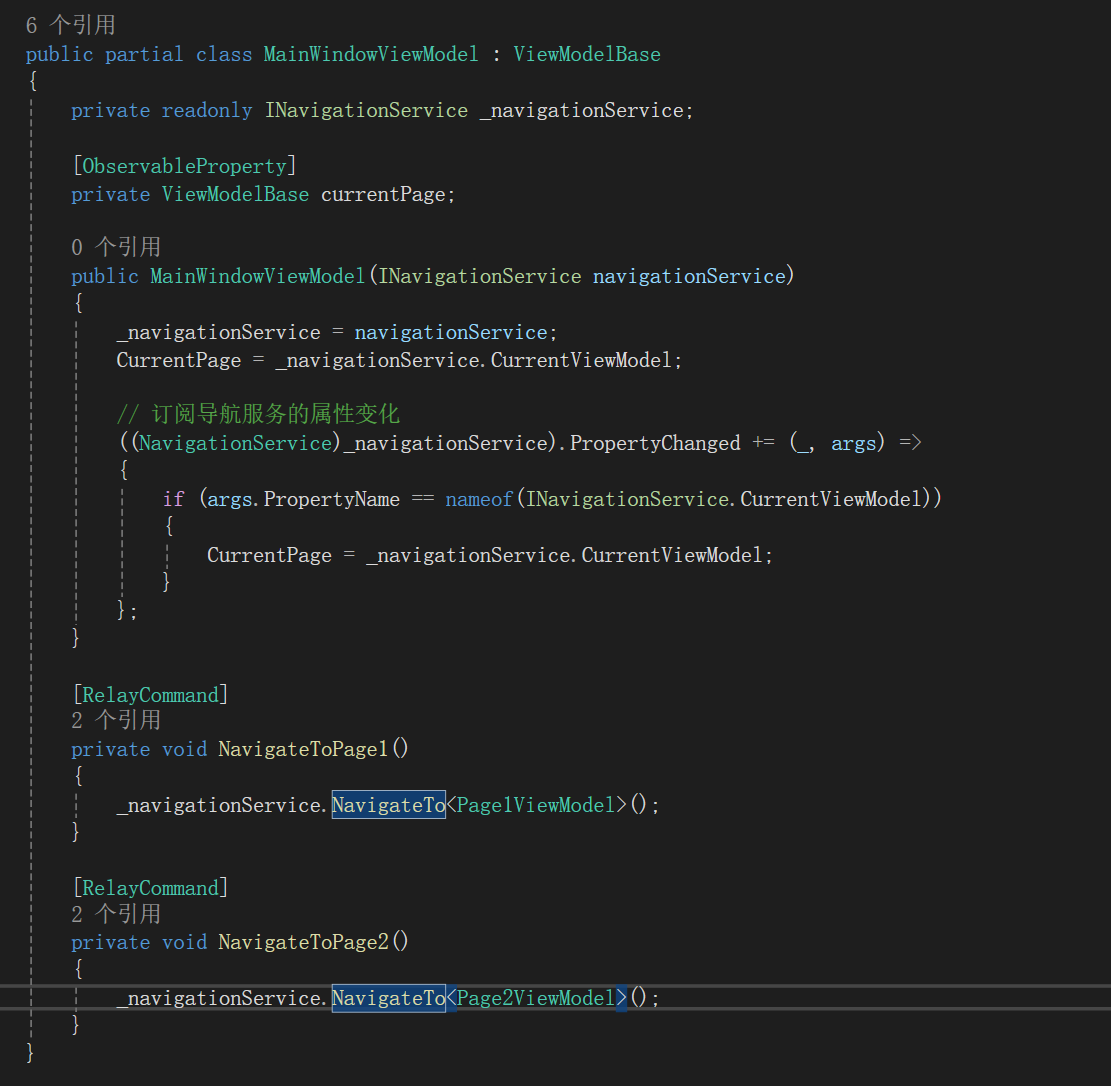The image size is (1111, 1086).
Task: Click the first [RelayCommand] attribute
Action: tap(151, 694)
